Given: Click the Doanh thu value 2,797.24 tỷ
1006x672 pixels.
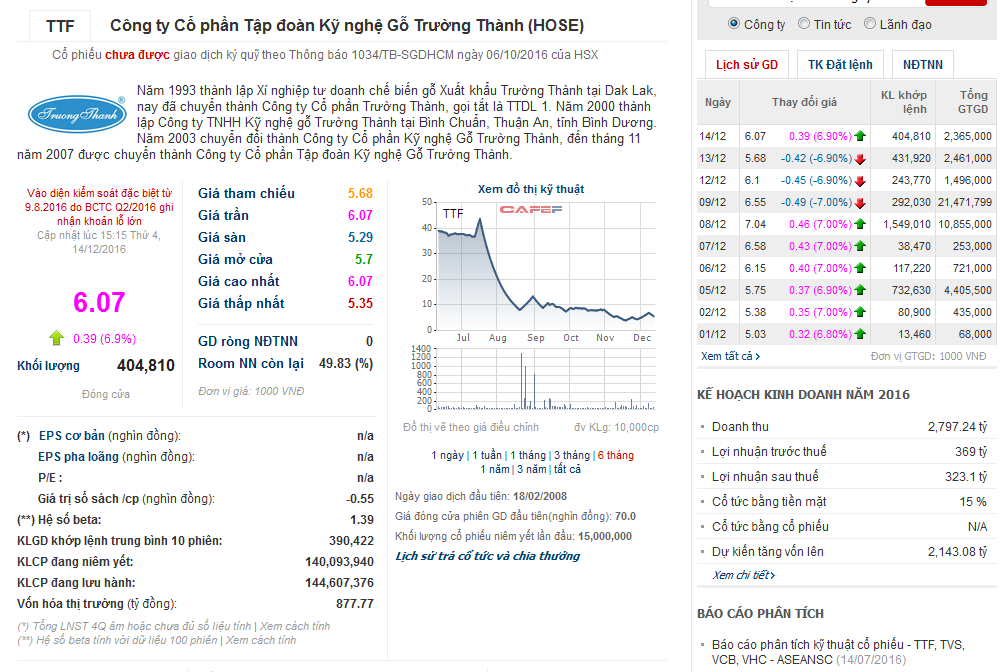Looking at the screenshot, I should tap(957, 427).
